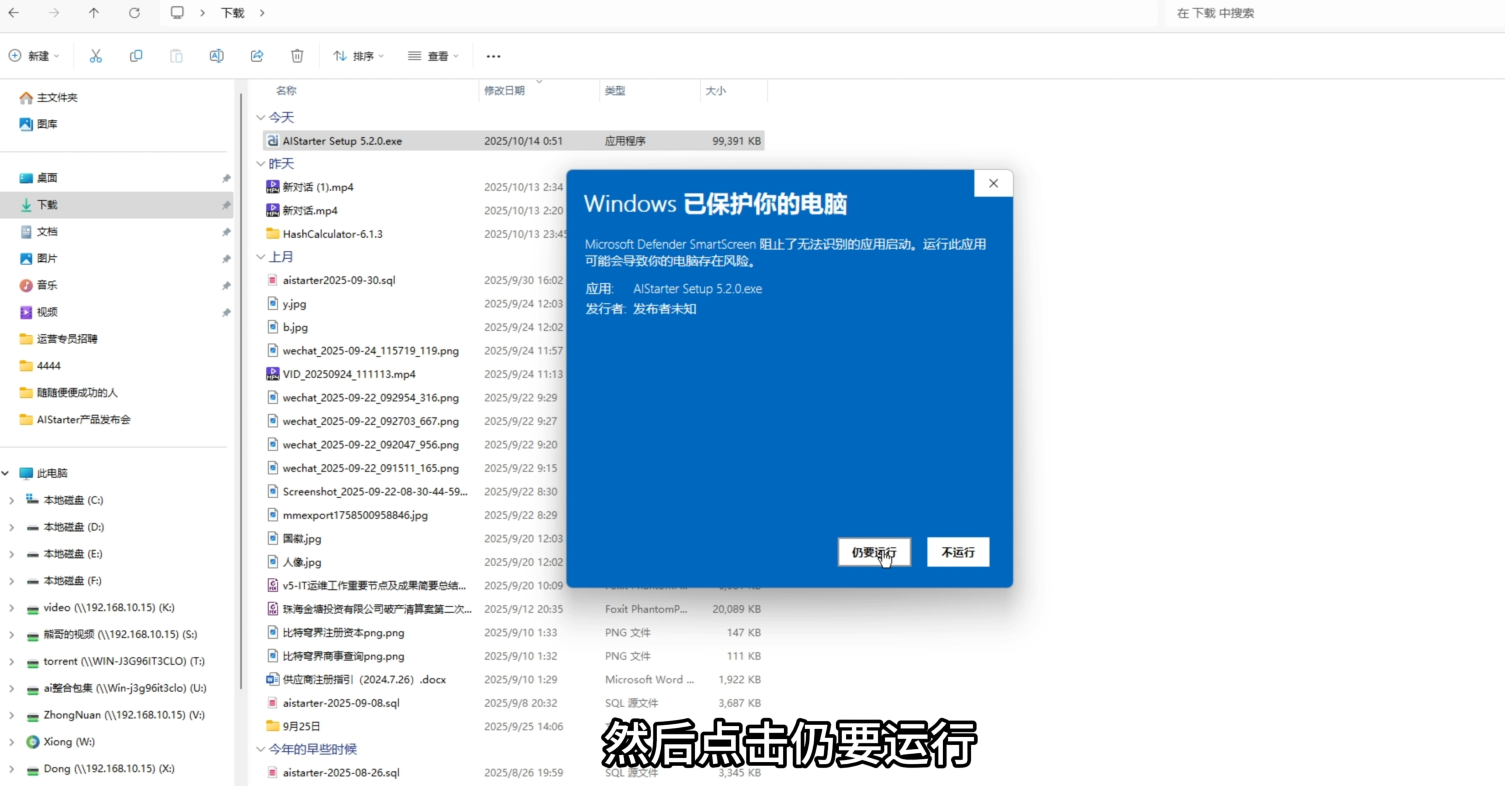Select ZhongNuan (V:) network drive
Image resolution: width=1505 pixels, height=786 pixels.
tap(124, 715)
